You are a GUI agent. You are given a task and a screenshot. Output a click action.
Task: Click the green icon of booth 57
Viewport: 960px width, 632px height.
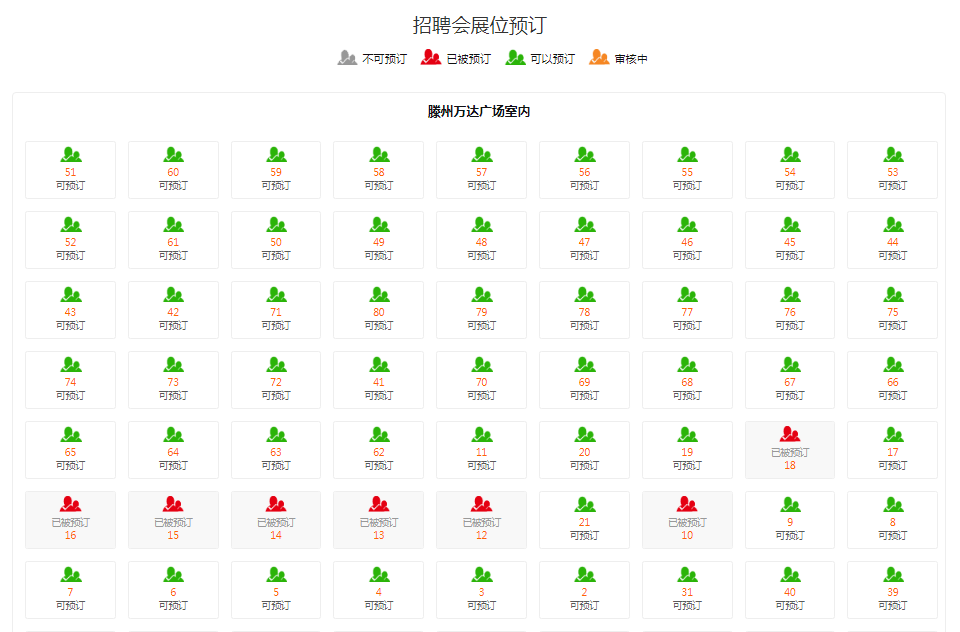tap(482, 155)
